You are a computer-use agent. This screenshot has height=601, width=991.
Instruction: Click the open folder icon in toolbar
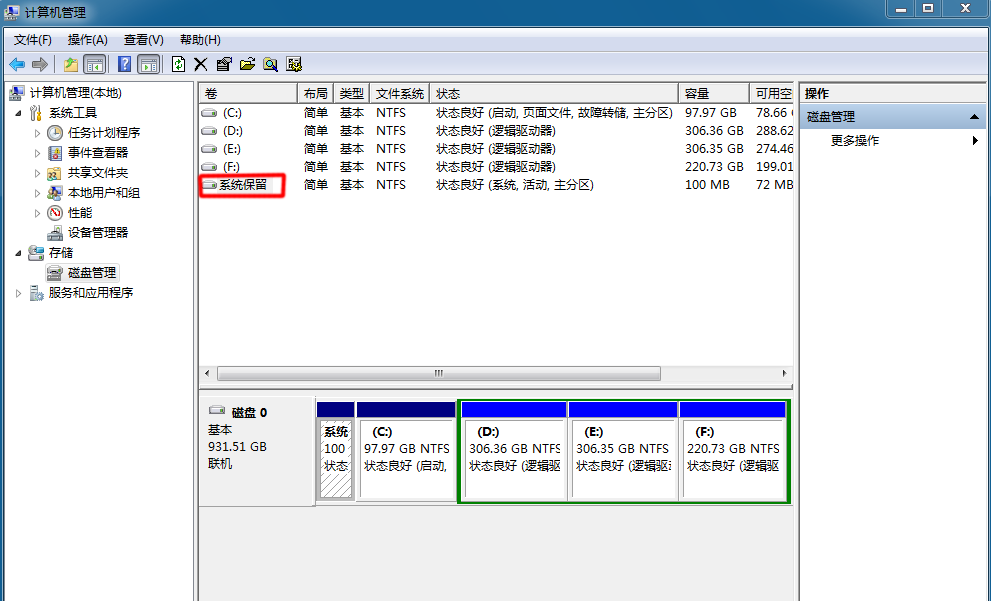point(247,64)
